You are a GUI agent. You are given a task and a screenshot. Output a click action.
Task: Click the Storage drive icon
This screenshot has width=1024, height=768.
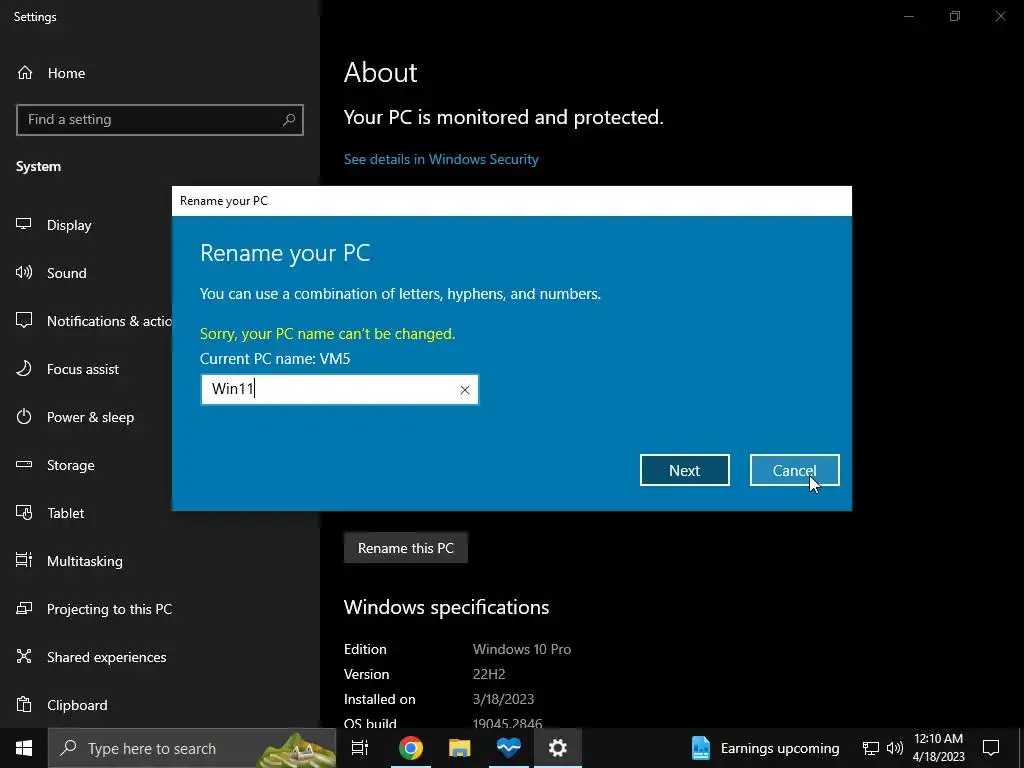point(24,464)
